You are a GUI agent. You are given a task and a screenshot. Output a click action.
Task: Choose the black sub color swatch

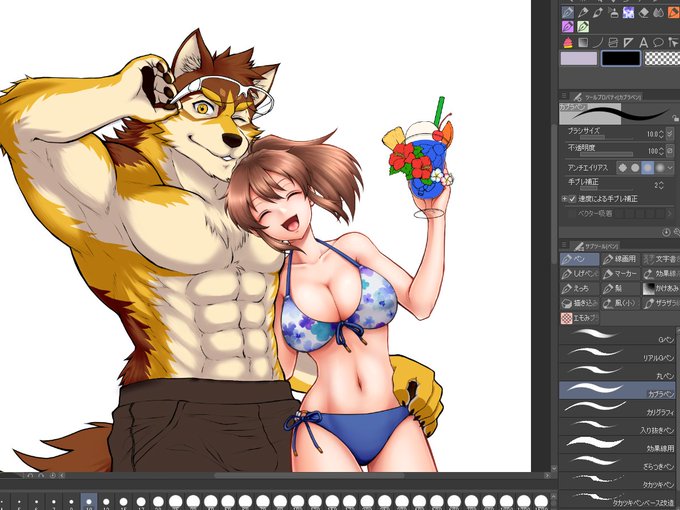tap(621, 58)
